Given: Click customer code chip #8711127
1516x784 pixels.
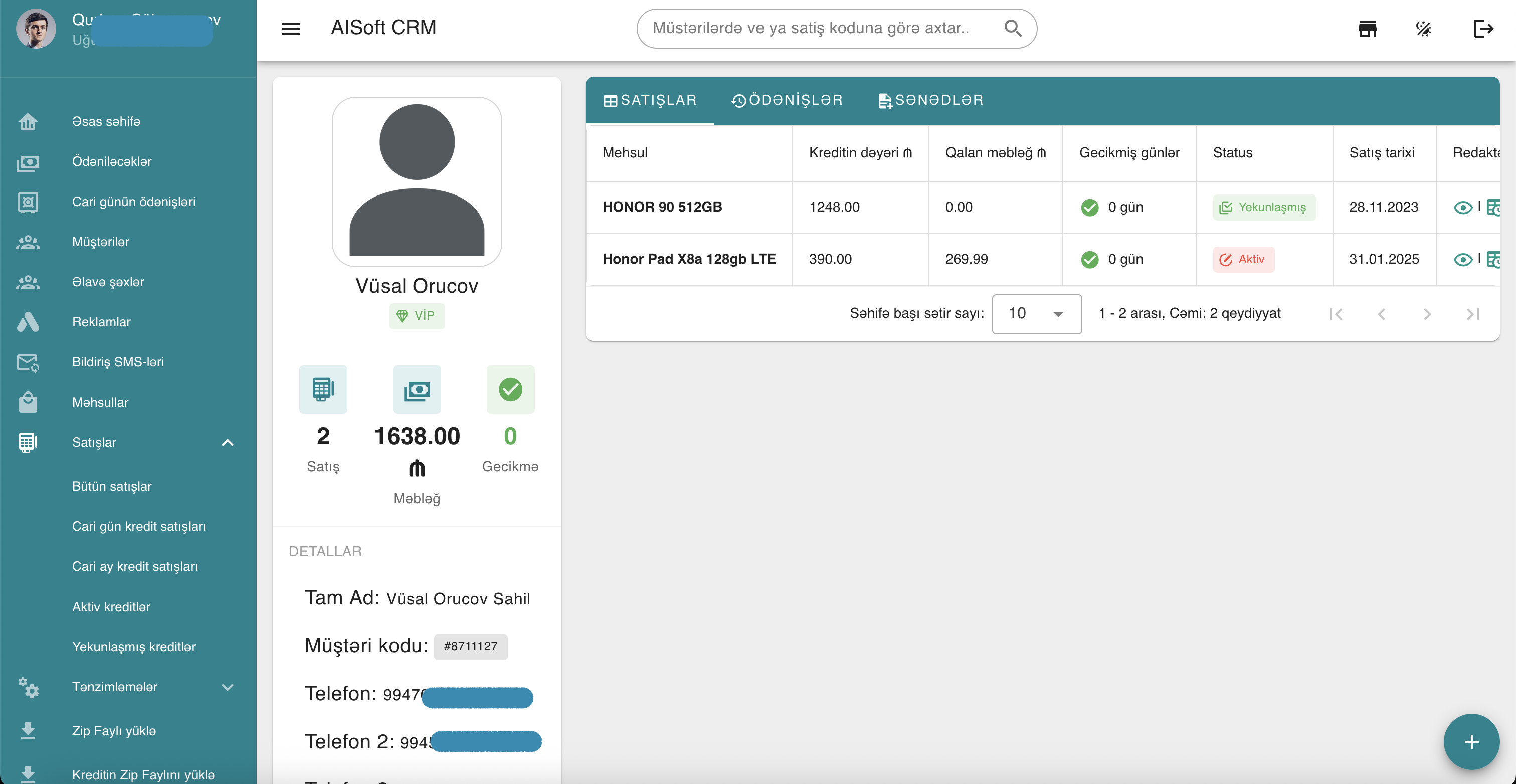Looking at the screenshot, I should [471, 646].
